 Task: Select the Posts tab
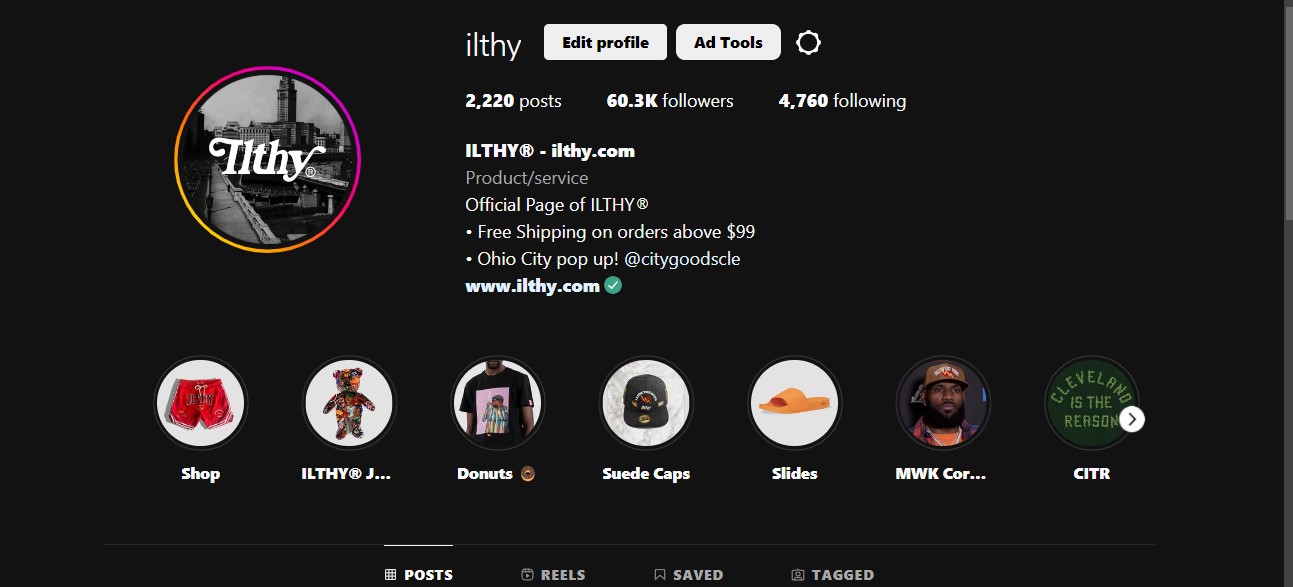tap(418, 575)
